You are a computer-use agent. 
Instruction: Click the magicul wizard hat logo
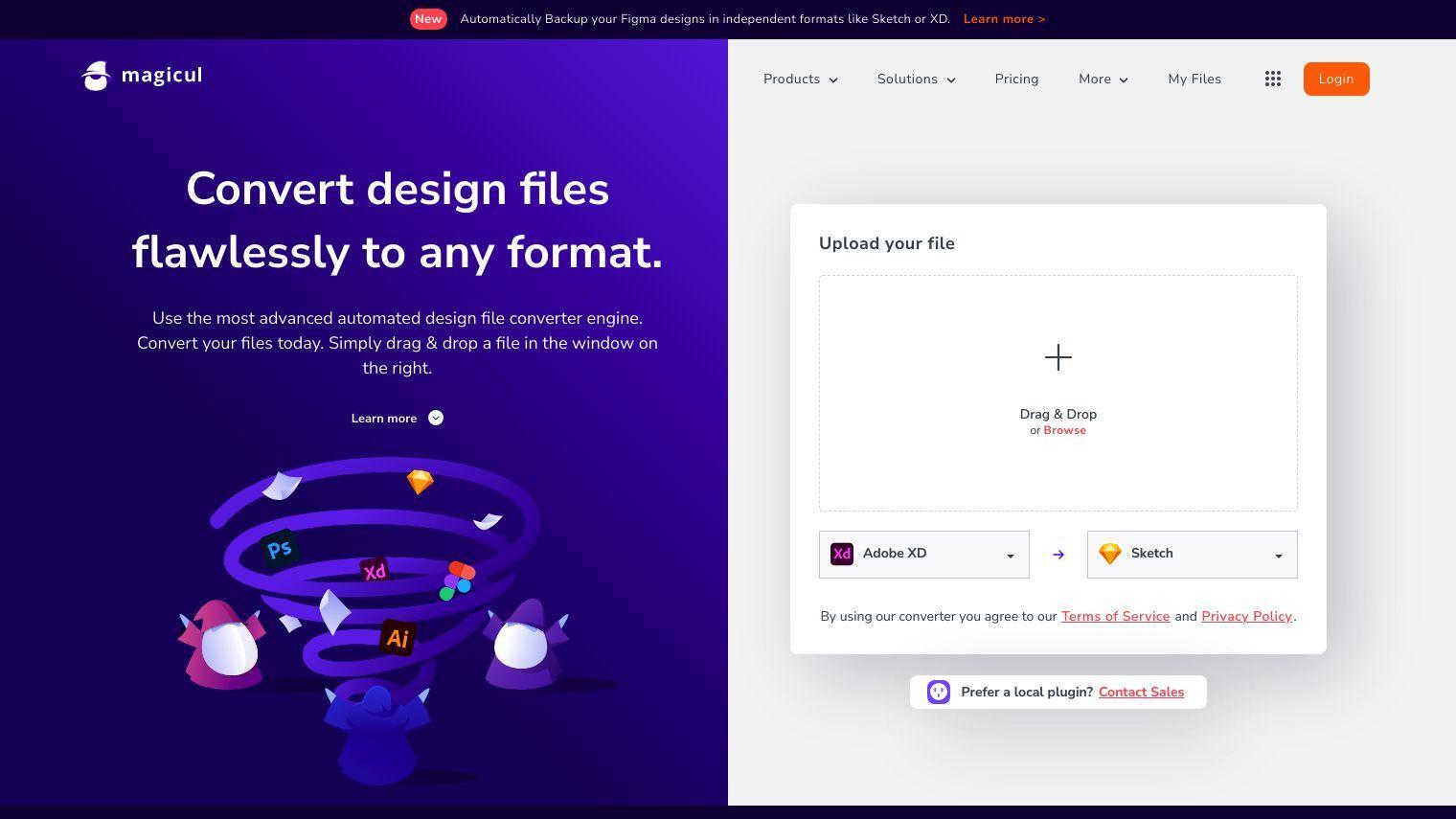click(96, 76)
